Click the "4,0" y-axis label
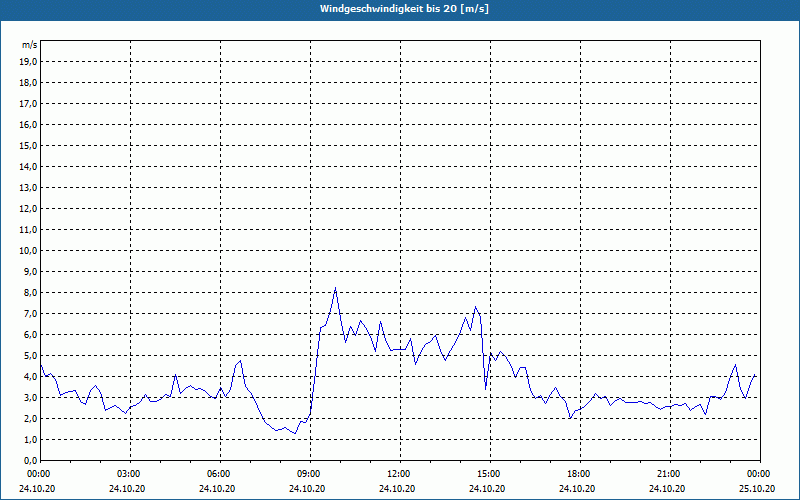The width and height of the screenshot is (800, 500). tap(30, 377)
